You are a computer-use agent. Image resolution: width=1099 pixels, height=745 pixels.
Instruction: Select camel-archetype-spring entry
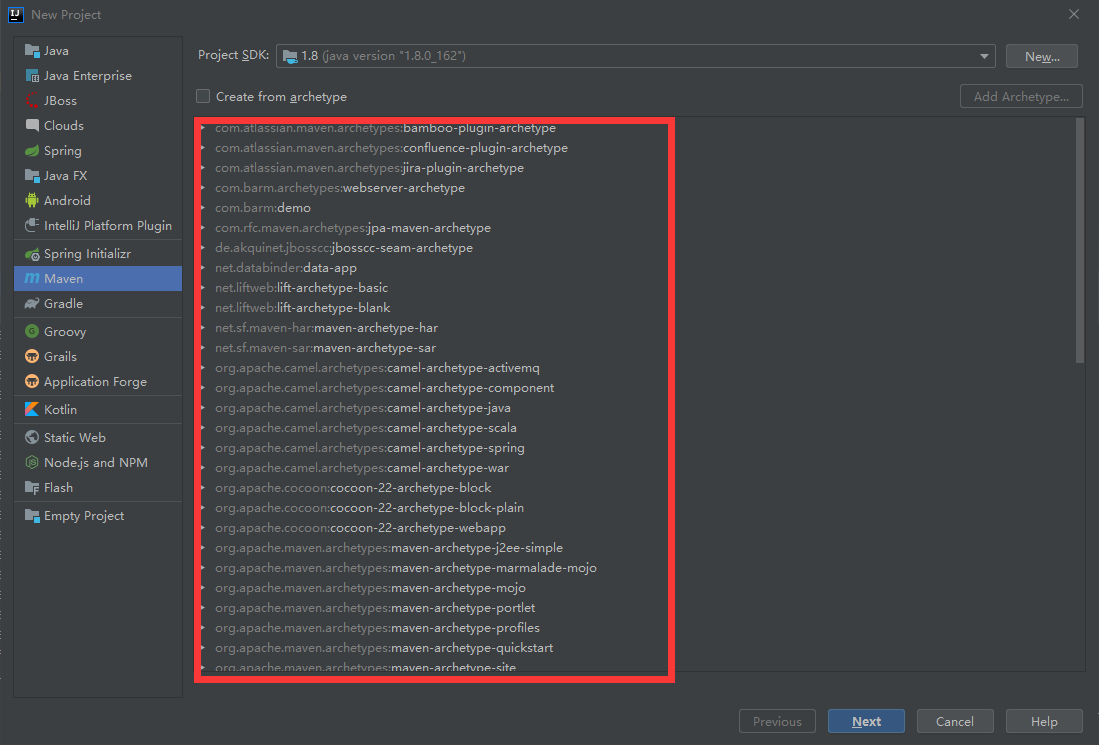pos(370,448)
